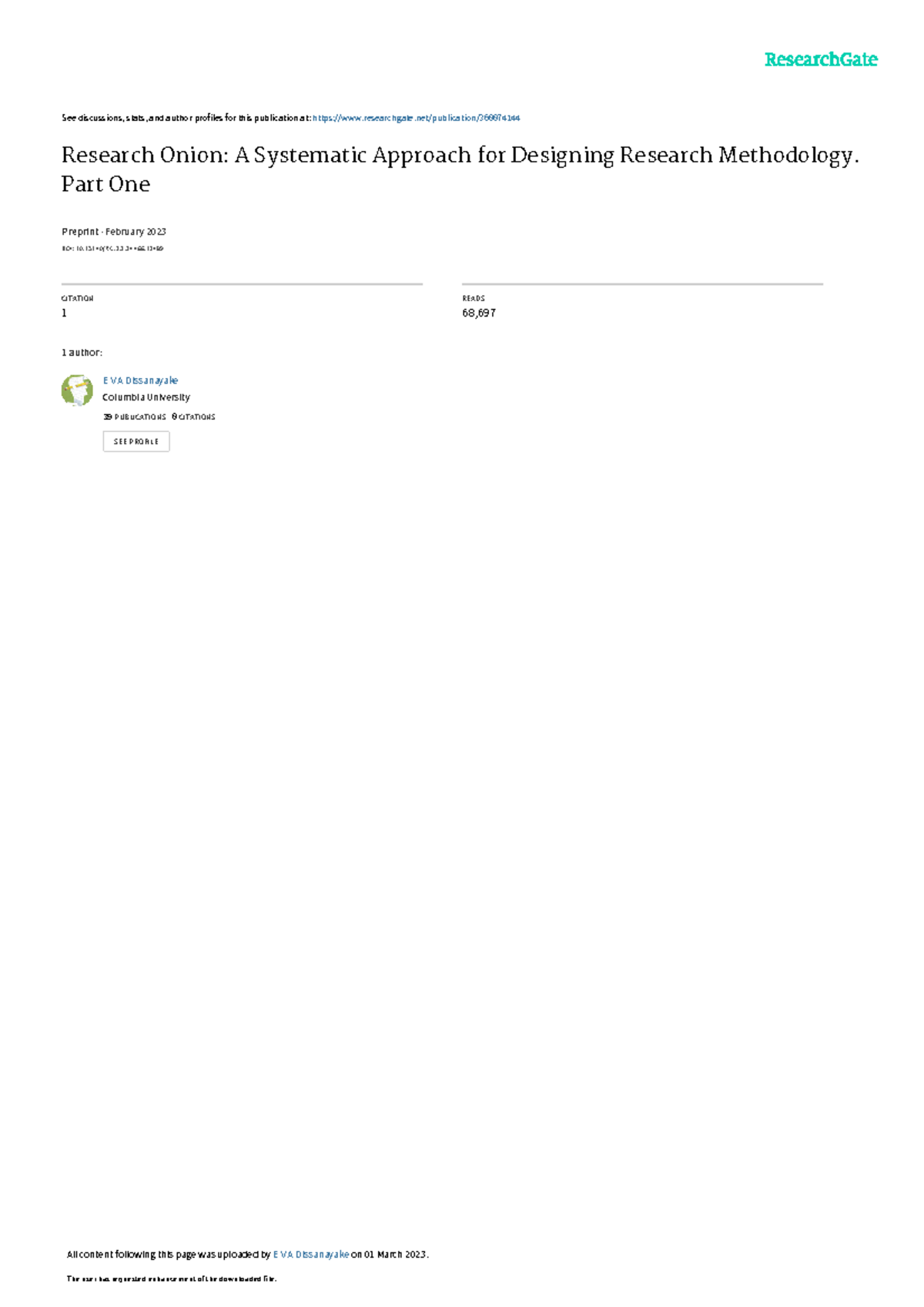The width and height of the screenshot is (924, 1307).
Task: Open the researchgate.net publication URL
Action: pos(416,118)
